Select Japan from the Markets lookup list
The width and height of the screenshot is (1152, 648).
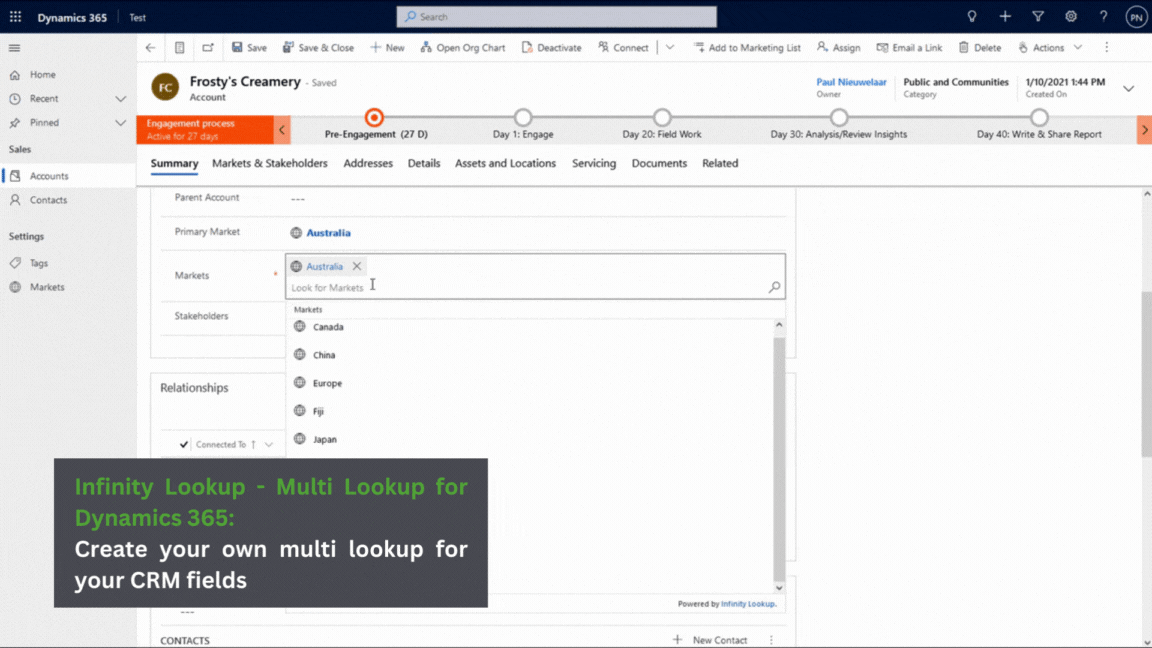[x=325, y=439]
